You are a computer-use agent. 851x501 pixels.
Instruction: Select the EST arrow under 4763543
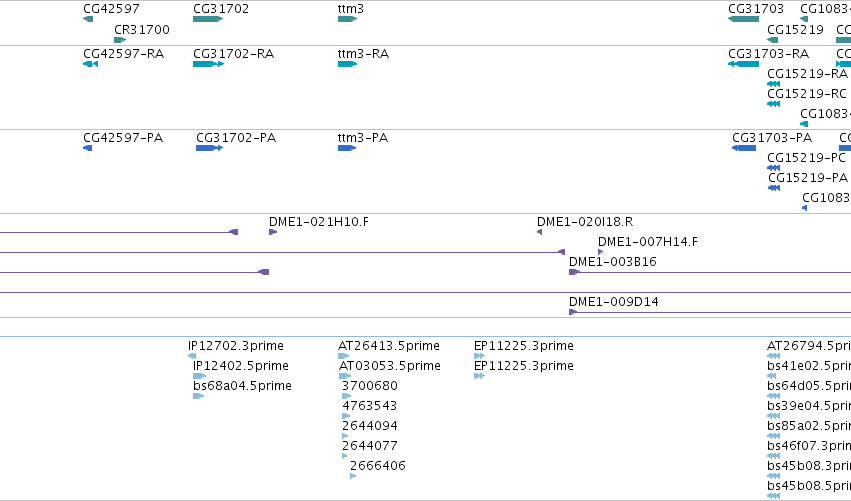(346, 416)
